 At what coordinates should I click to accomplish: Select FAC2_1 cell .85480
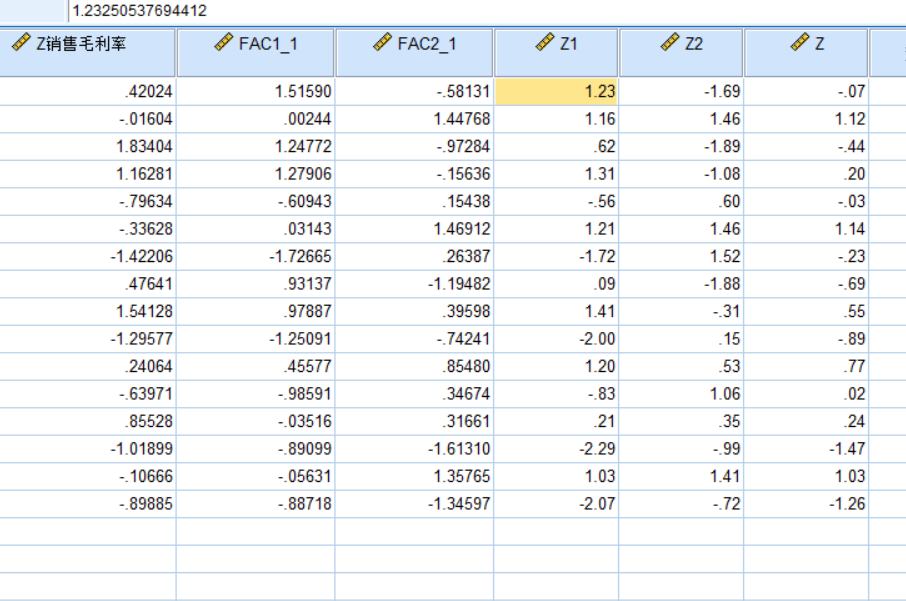point(414,366)
